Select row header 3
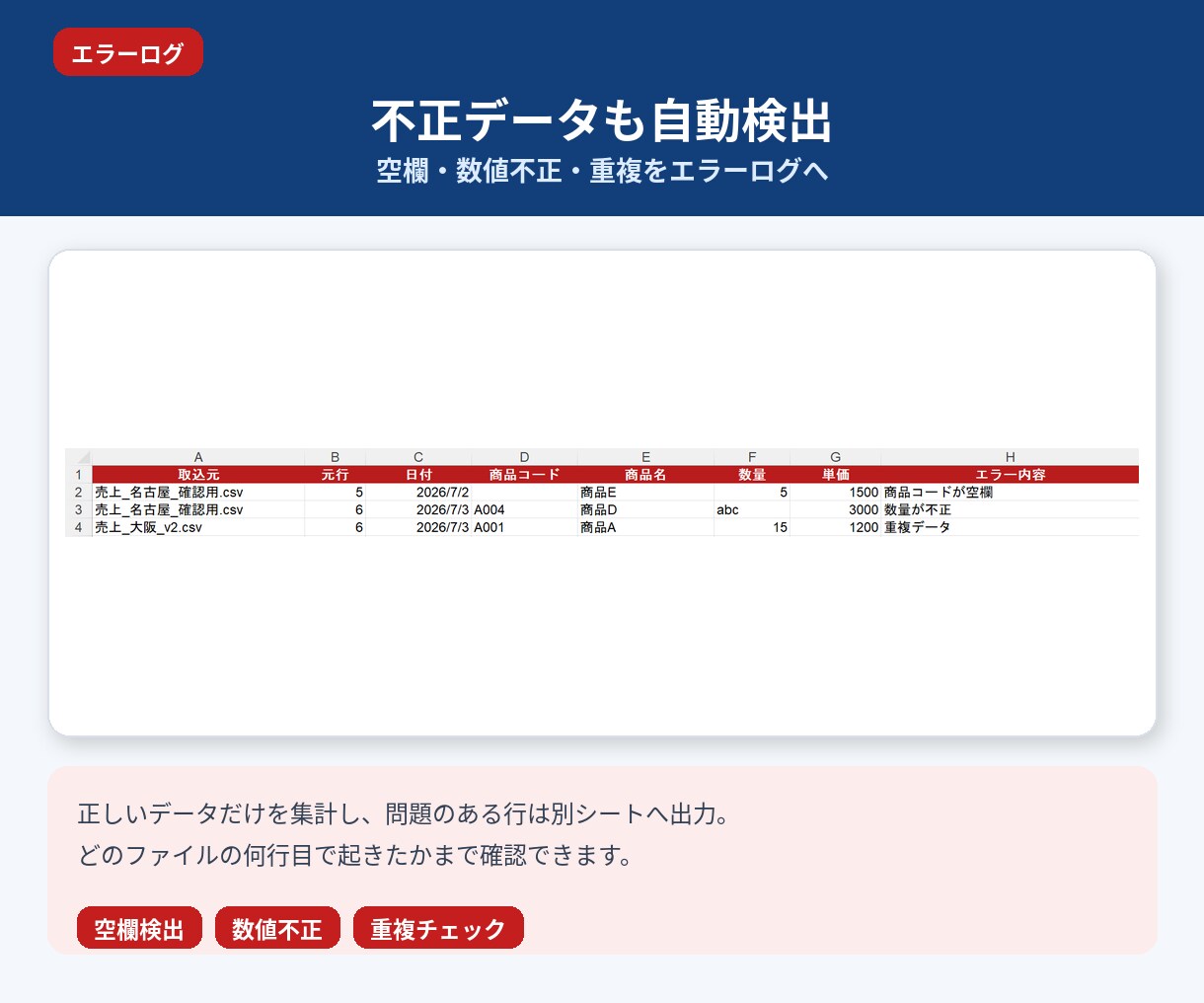 pyautogui.click(x=79, y=509)
